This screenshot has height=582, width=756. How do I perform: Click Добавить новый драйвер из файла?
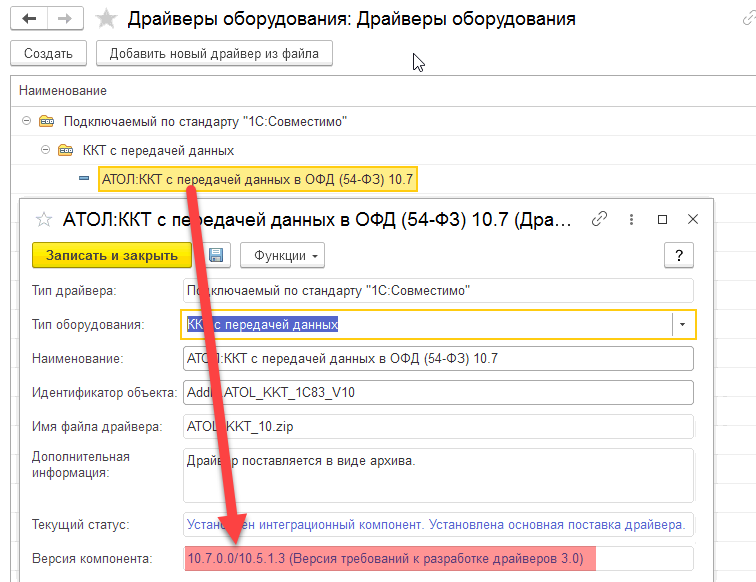214,53
